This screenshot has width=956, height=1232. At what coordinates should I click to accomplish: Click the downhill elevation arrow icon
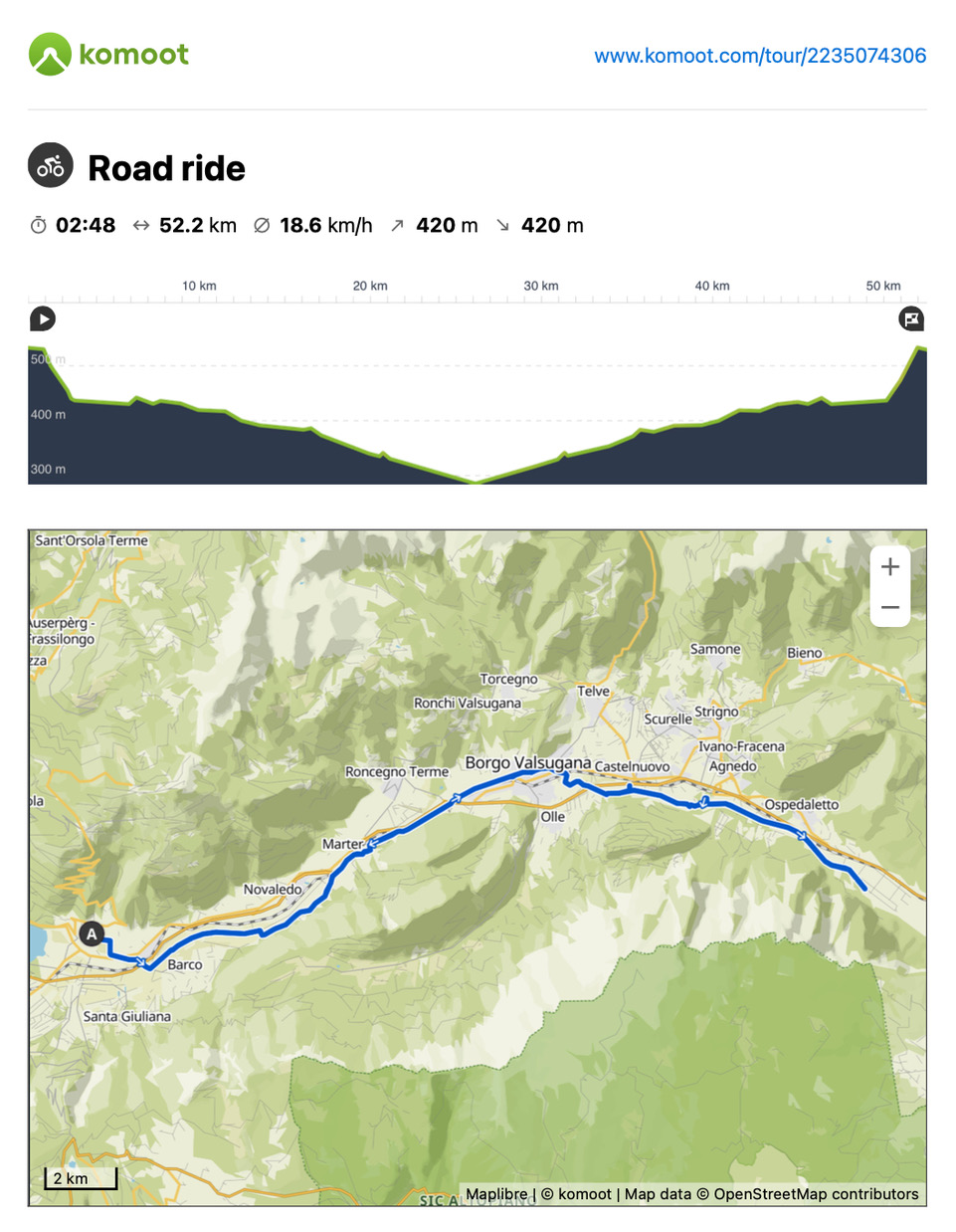(x=502, y=226)
